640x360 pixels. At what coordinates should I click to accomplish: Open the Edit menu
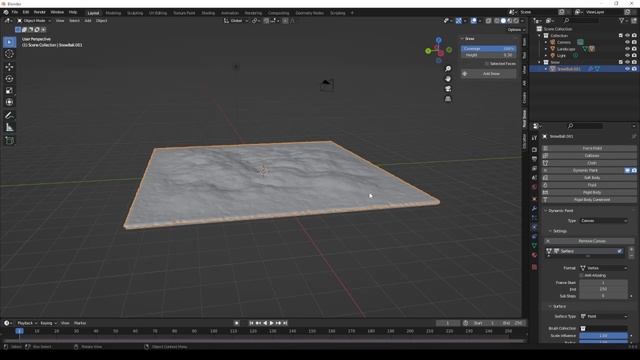(26, 12)
